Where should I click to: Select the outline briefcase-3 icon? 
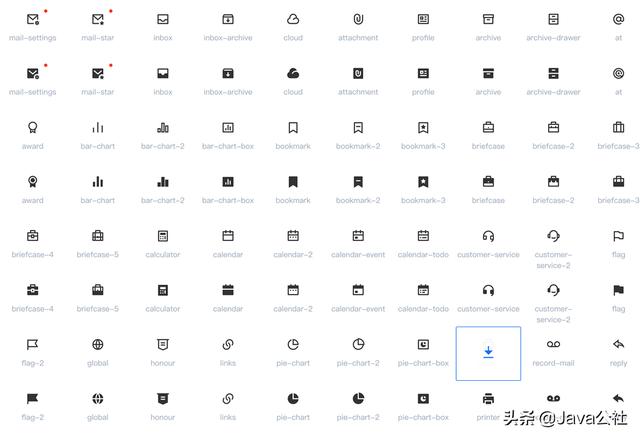click(x=618, y=128)
